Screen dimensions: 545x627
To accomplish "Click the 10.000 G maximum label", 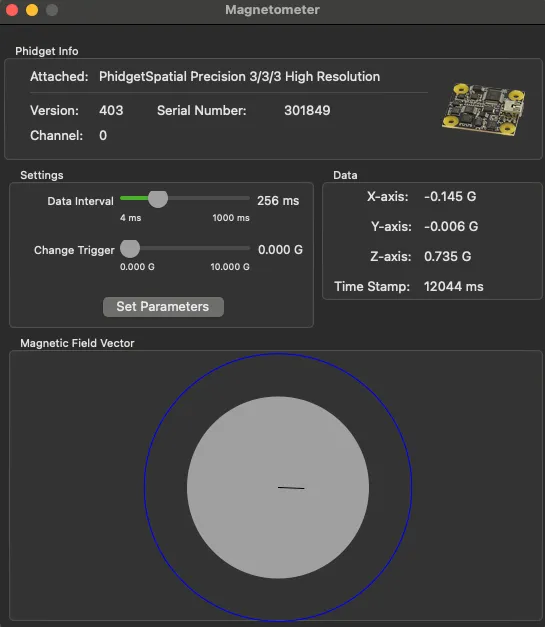I will click(230, 267).
